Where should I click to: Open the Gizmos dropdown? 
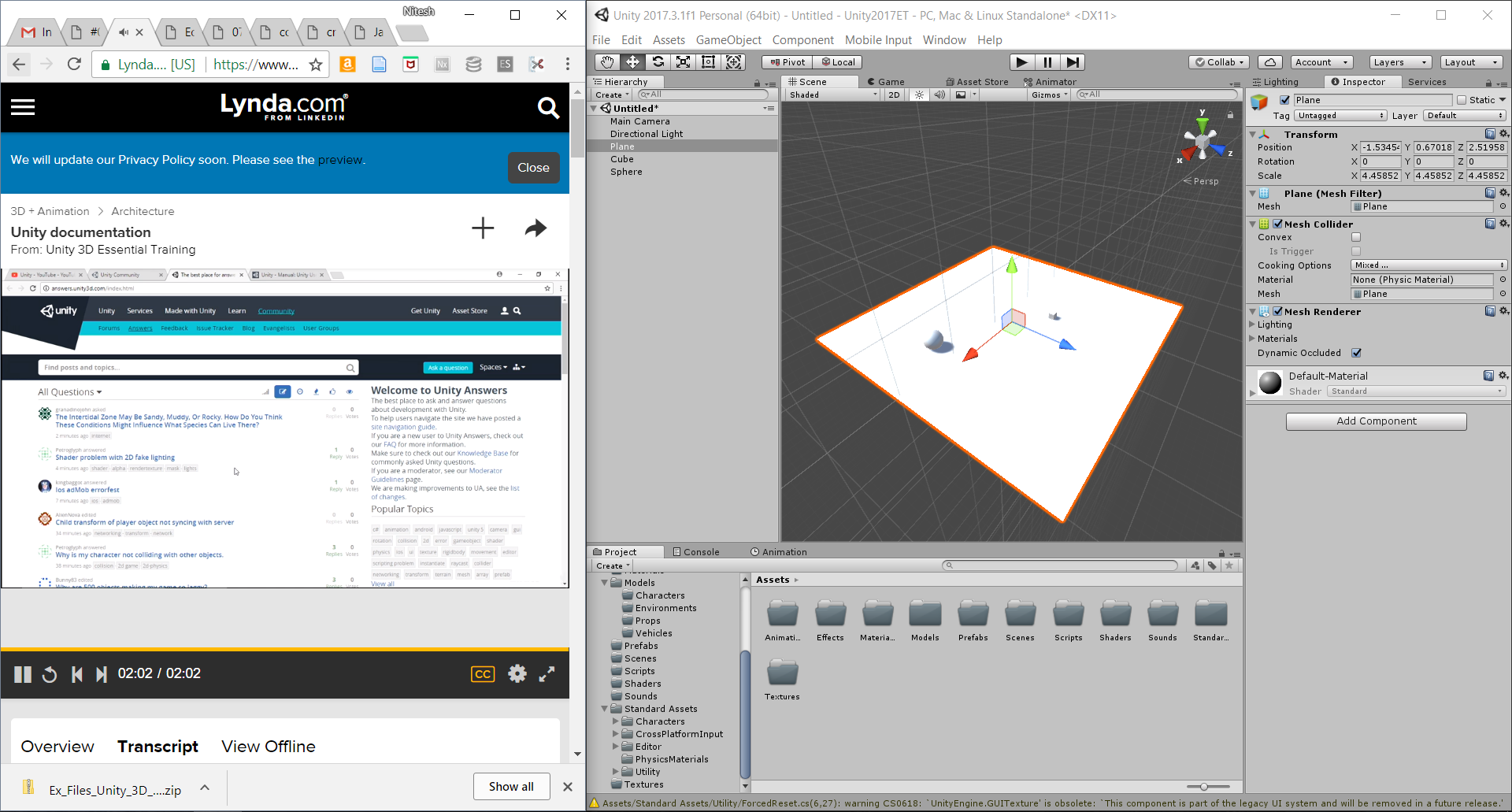tap(1050, 95)
